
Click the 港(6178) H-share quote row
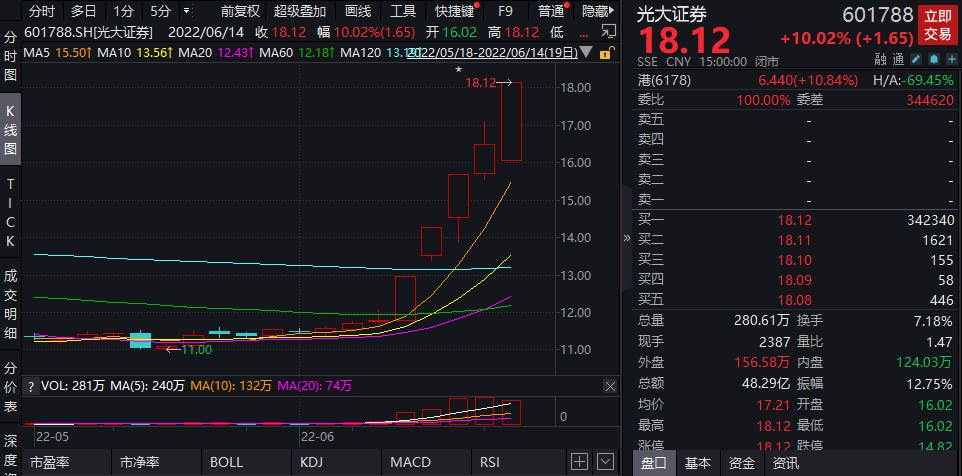[795, 80]
